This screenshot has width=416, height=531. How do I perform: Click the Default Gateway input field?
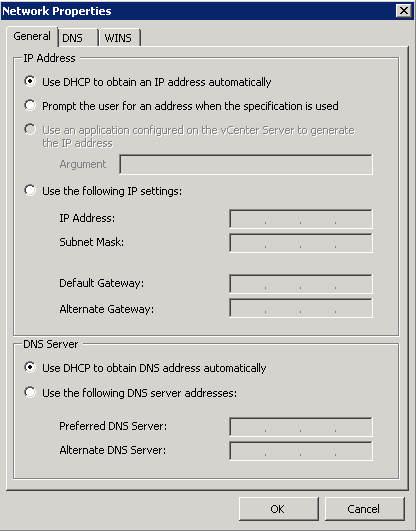[x=301, y=284]
